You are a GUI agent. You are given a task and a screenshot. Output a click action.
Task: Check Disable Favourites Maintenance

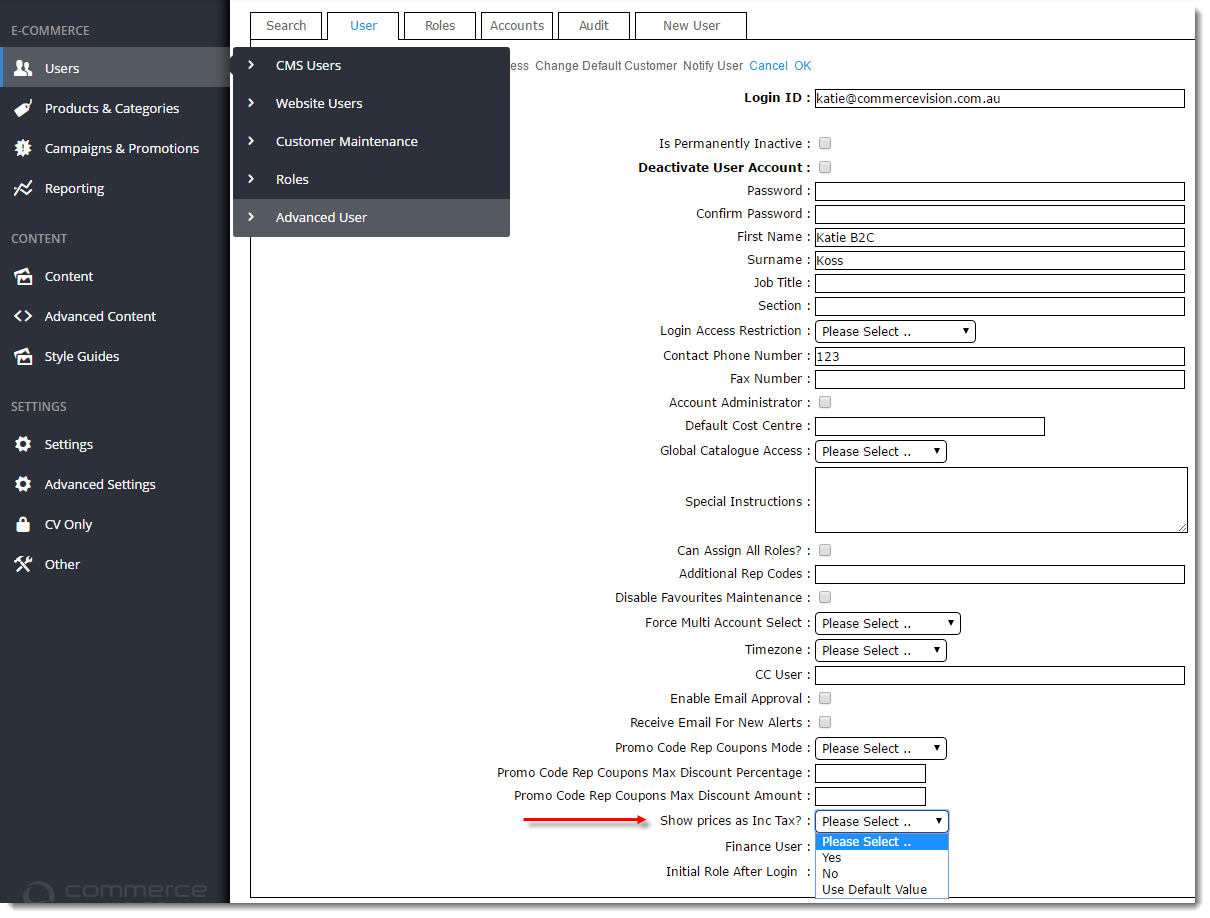825,598
